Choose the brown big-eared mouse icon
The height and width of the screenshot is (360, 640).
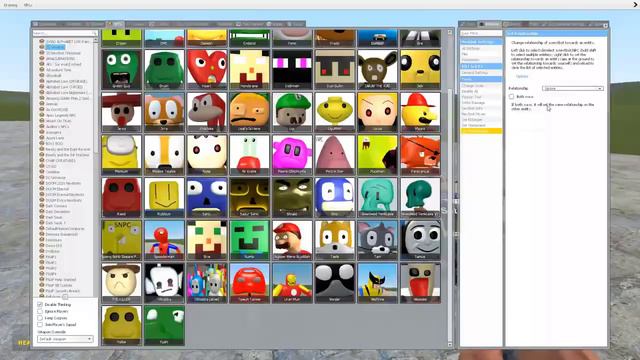(x=378, y=69)
